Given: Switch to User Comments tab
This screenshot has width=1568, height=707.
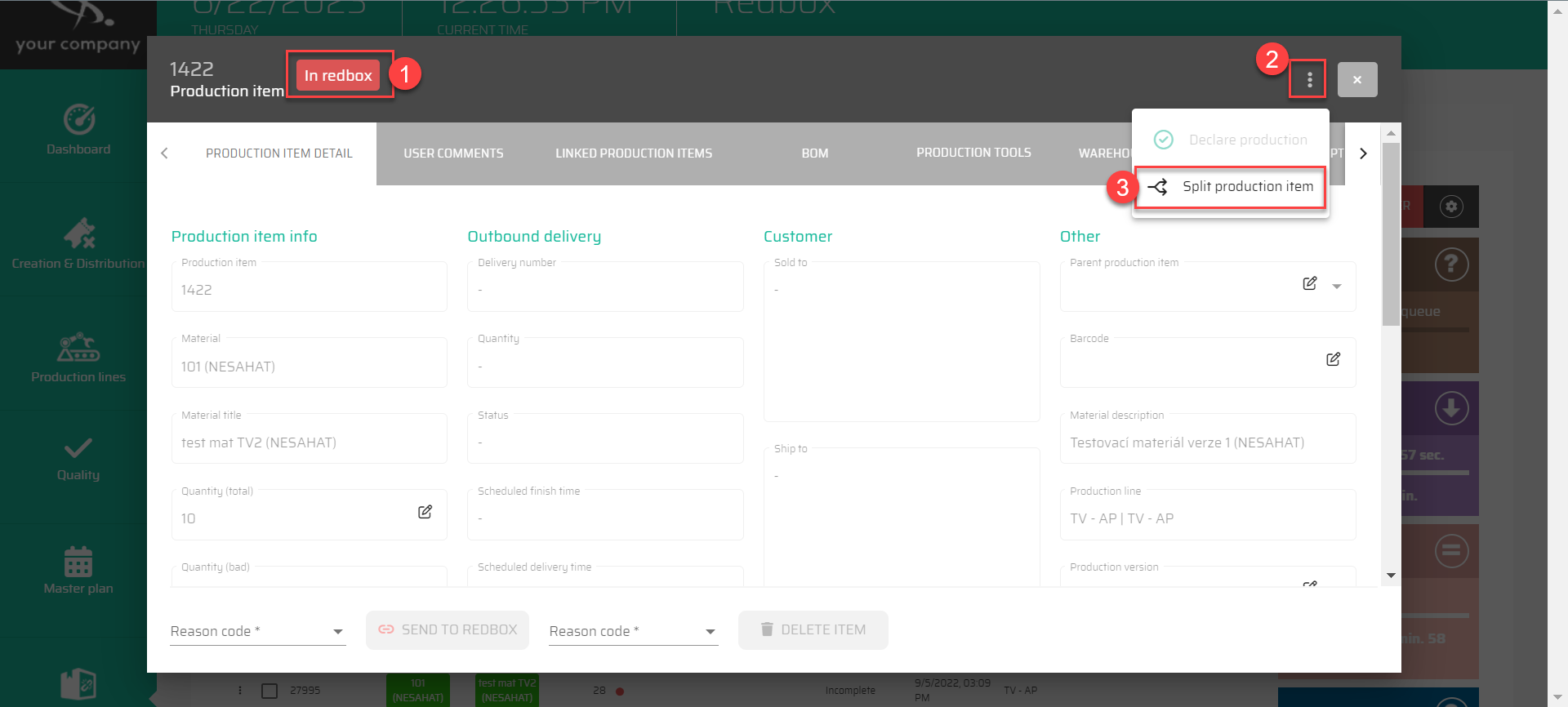Looking at the screenshot, I should tap(453, 153).
